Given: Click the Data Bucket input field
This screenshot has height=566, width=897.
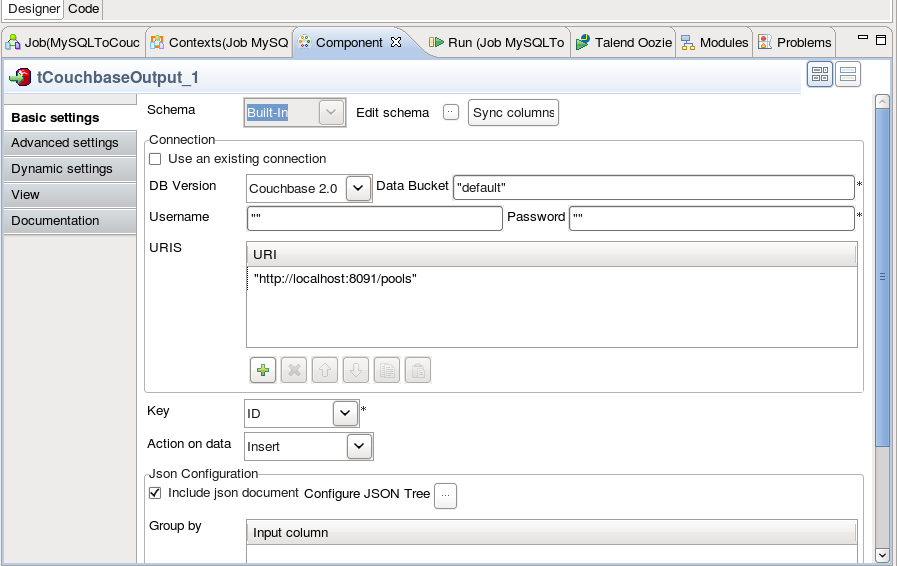Looking at the screenshot, I should click(x=653, y=188).
